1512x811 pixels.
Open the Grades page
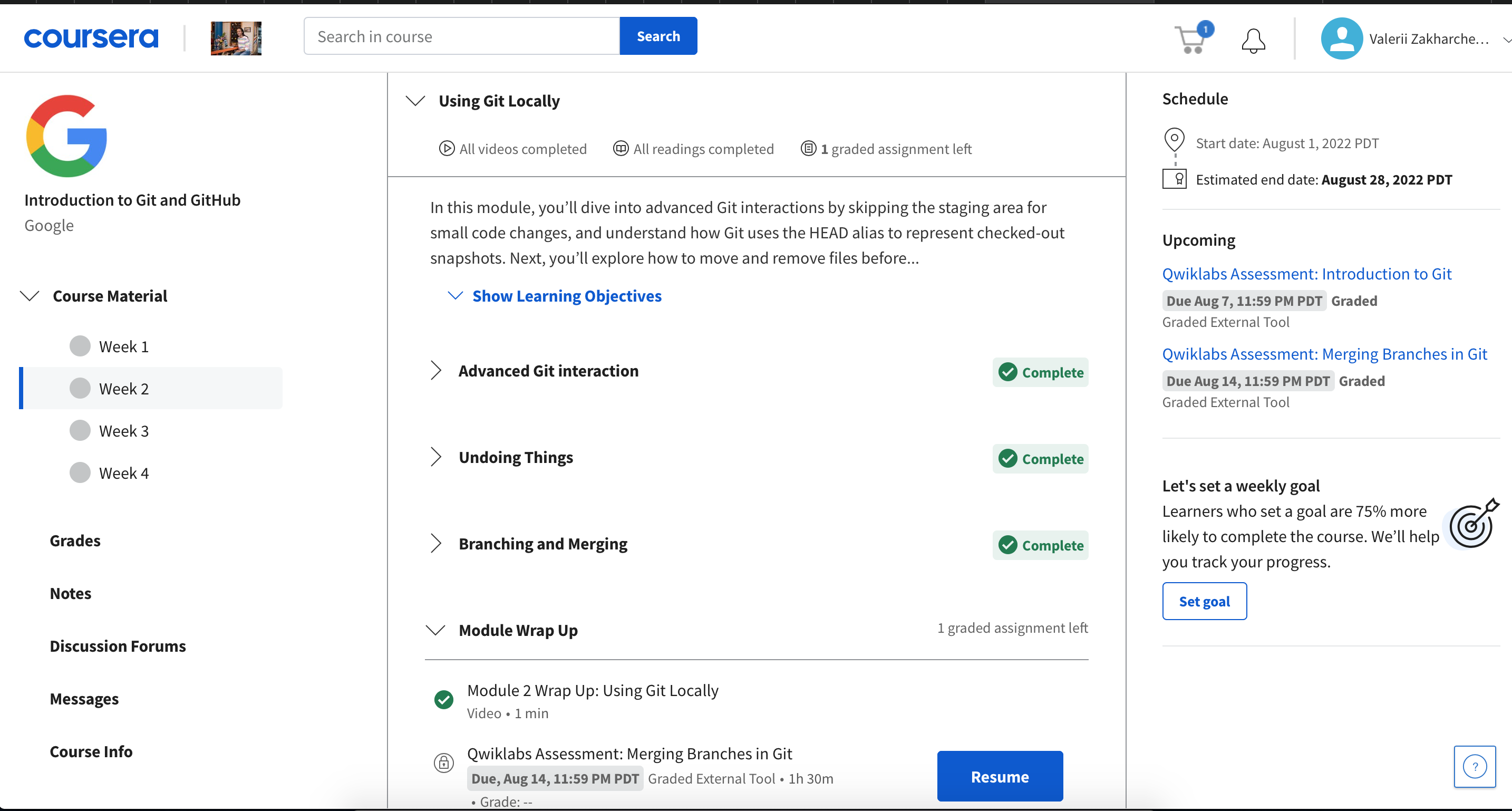point(75,541)
